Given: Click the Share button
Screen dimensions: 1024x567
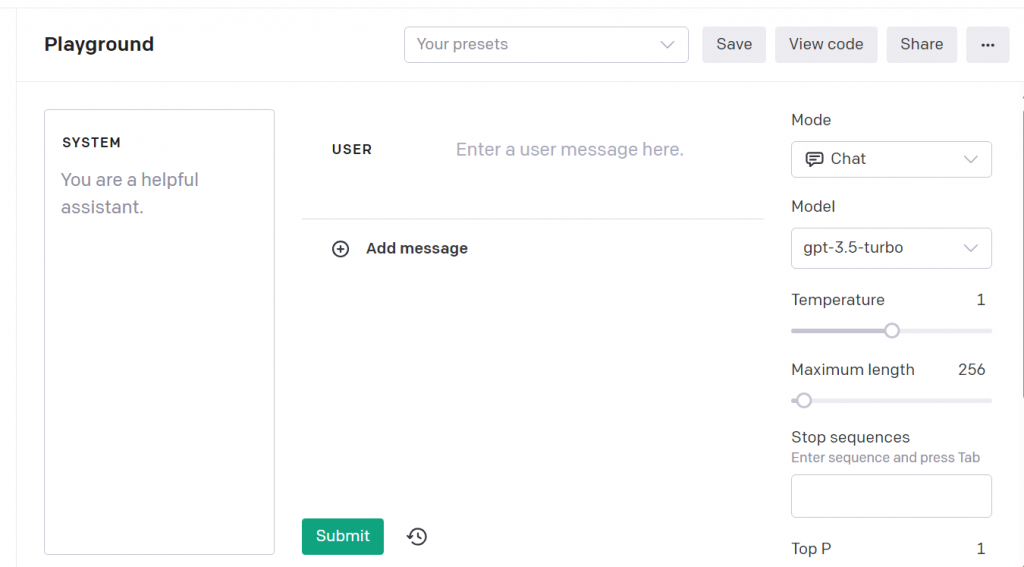Looking at the screenshot, I should pos(921,45).
